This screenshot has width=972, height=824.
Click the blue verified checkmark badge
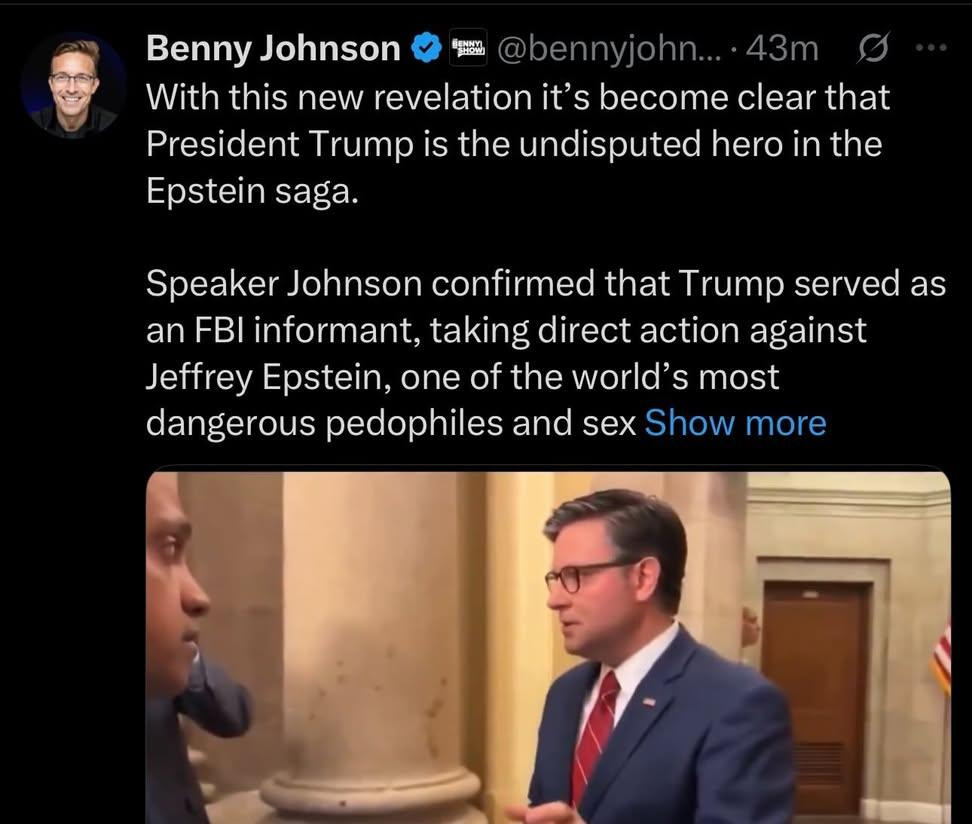pos(426,48)
